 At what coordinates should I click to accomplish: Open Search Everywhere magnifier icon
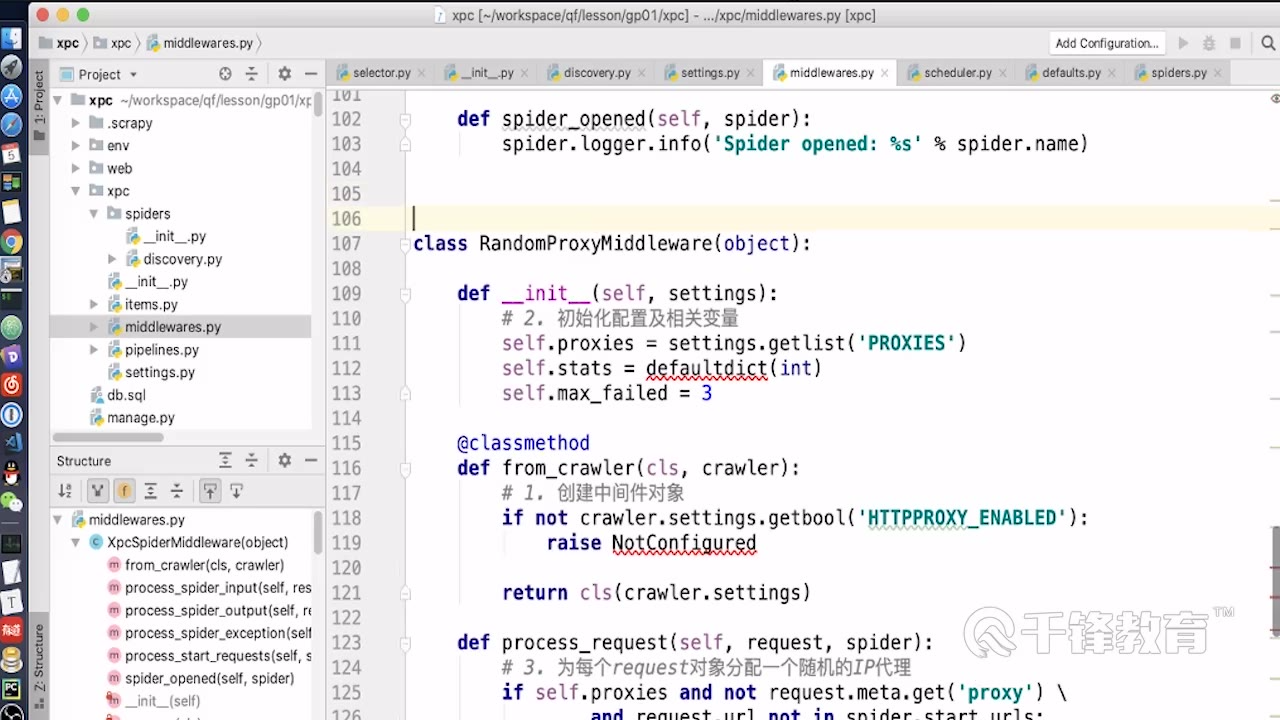[1268, 43]
